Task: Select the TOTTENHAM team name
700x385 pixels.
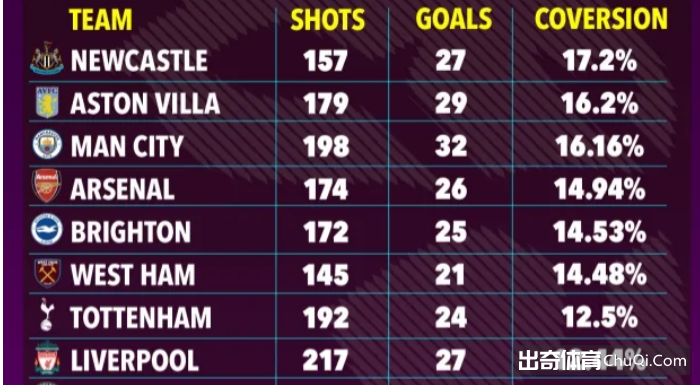Action: coord(141,318)
